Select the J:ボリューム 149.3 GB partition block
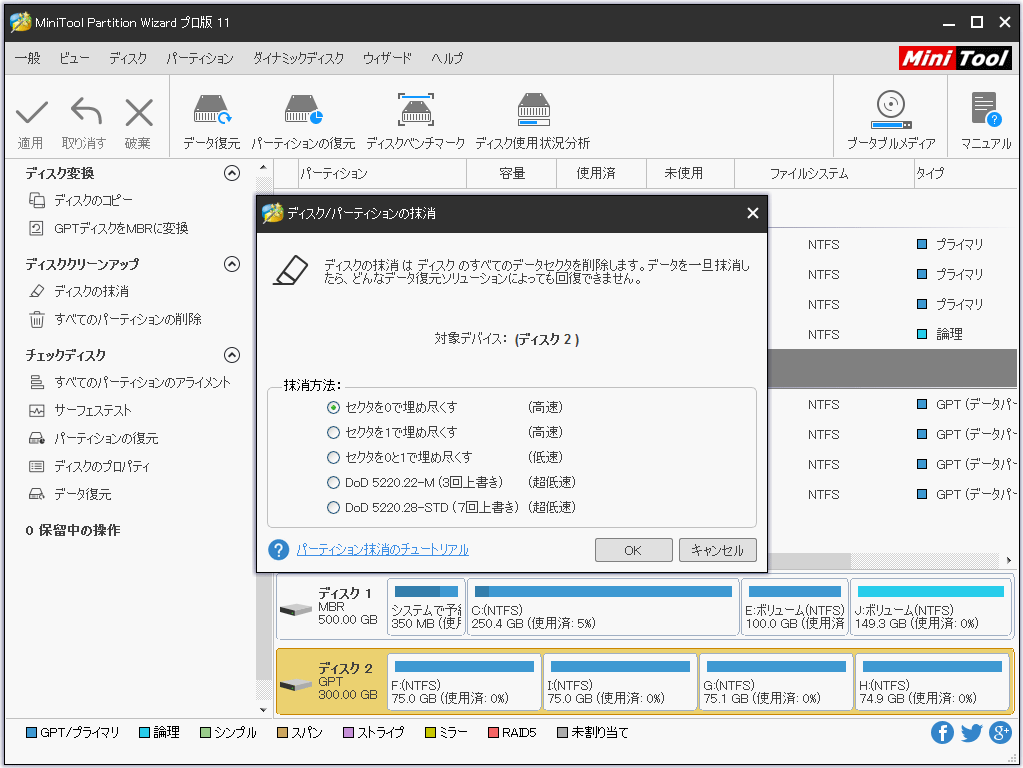Image resolution: width=1023 pixels, height=768 pixels. [x=931, y=607]
